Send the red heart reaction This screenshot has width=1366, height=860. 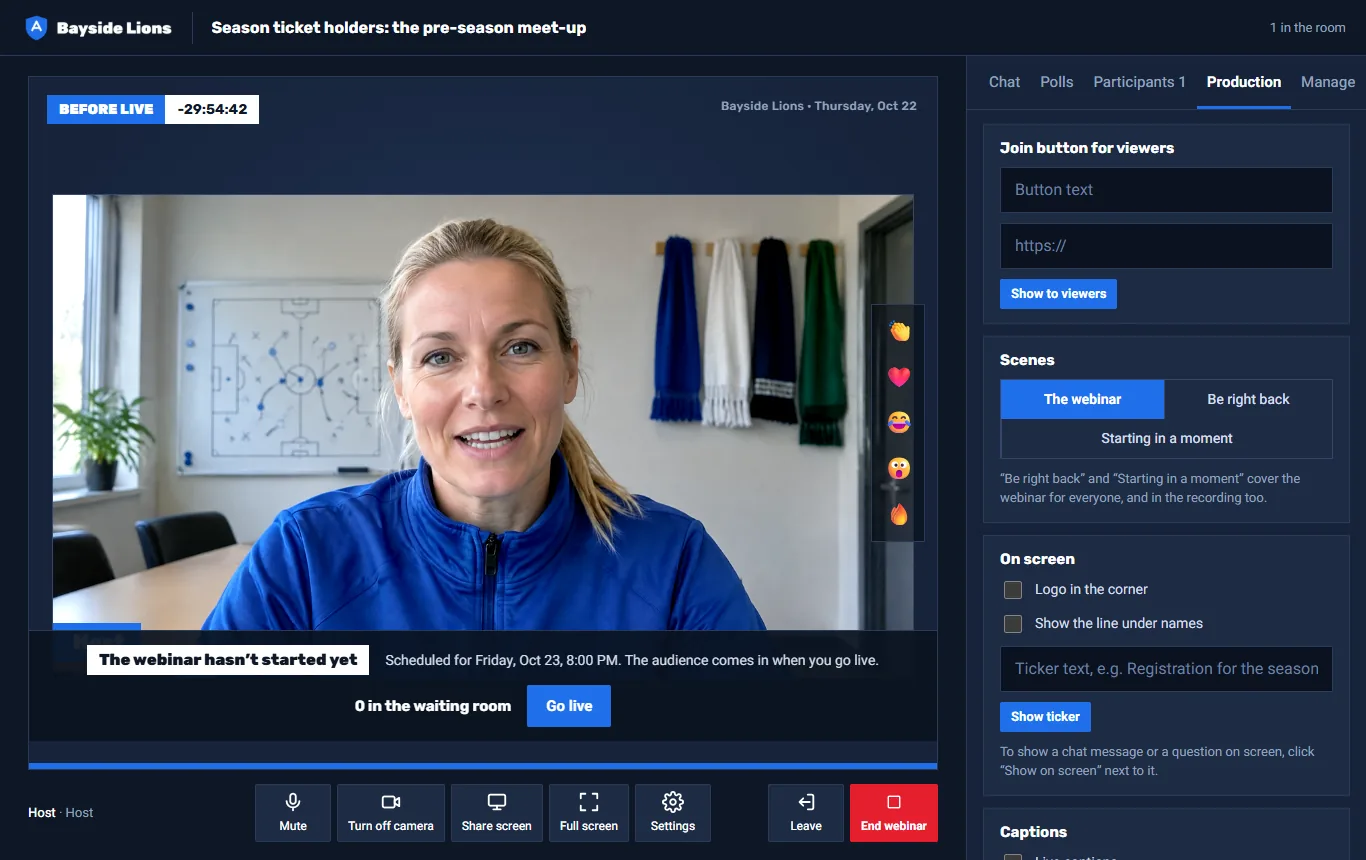pos(899,377)
